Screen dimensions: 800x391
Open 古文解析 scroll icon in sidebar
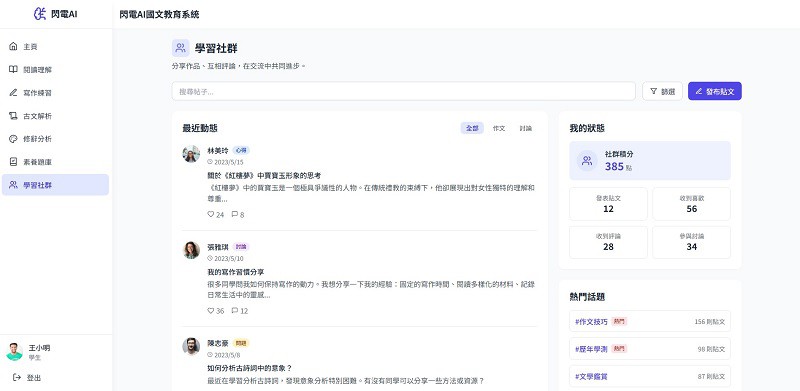pos(13,116)
